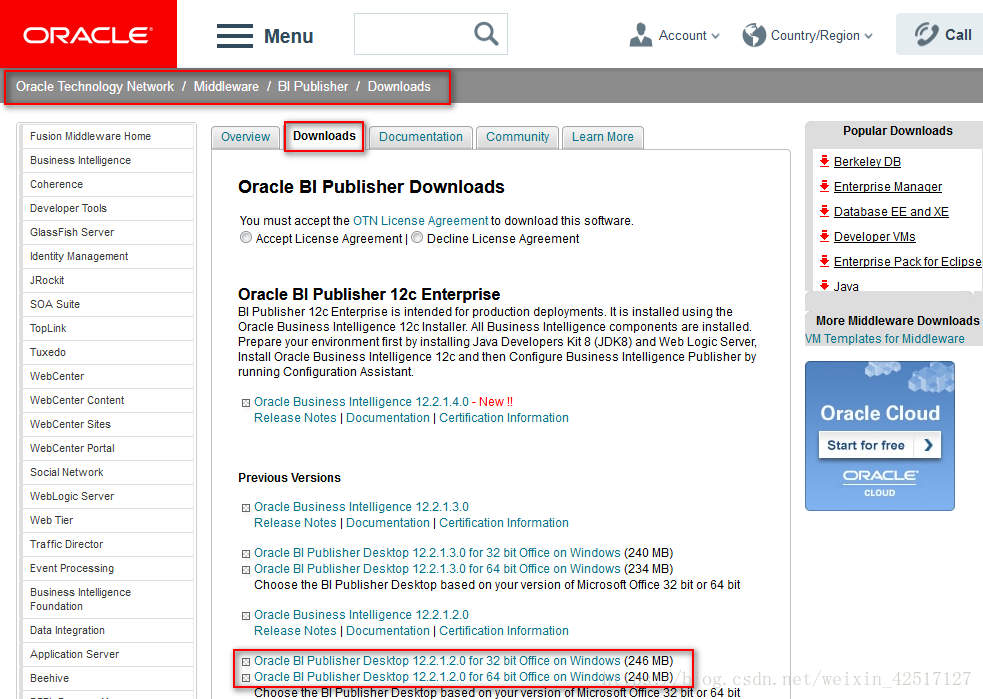Open the hamburger Menu icon
The width and height of the screenshot is (983, 699).
click(235, 36)
